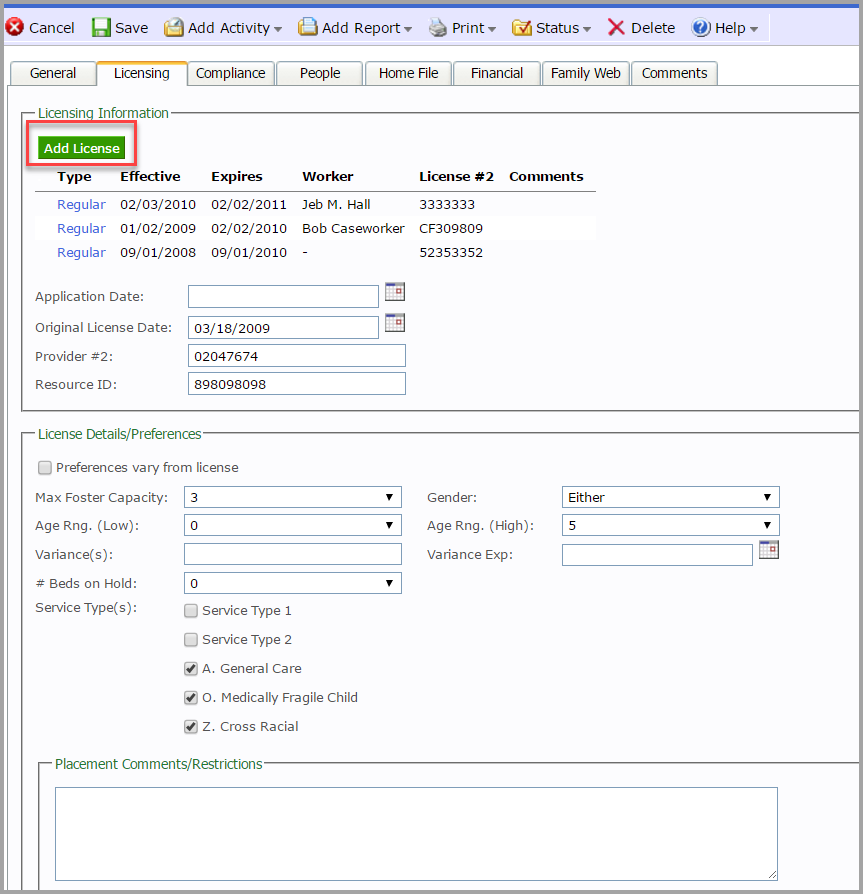Uncheck Z. Cross Racial checkbox

pos(191,726)
